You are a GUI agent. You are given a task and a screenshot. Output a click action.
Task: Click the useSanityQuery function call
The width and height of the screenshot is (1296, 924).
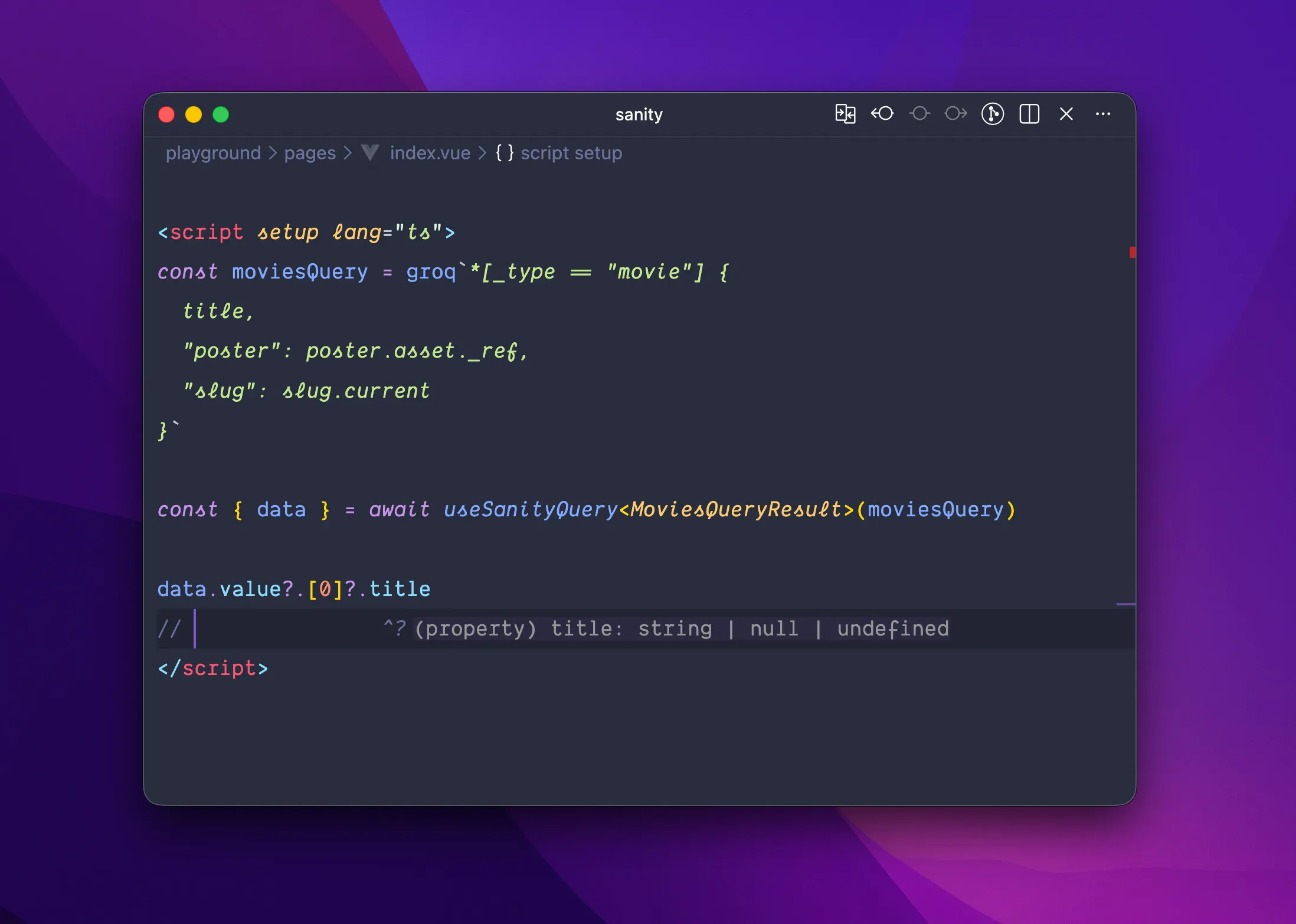[530, 510]
